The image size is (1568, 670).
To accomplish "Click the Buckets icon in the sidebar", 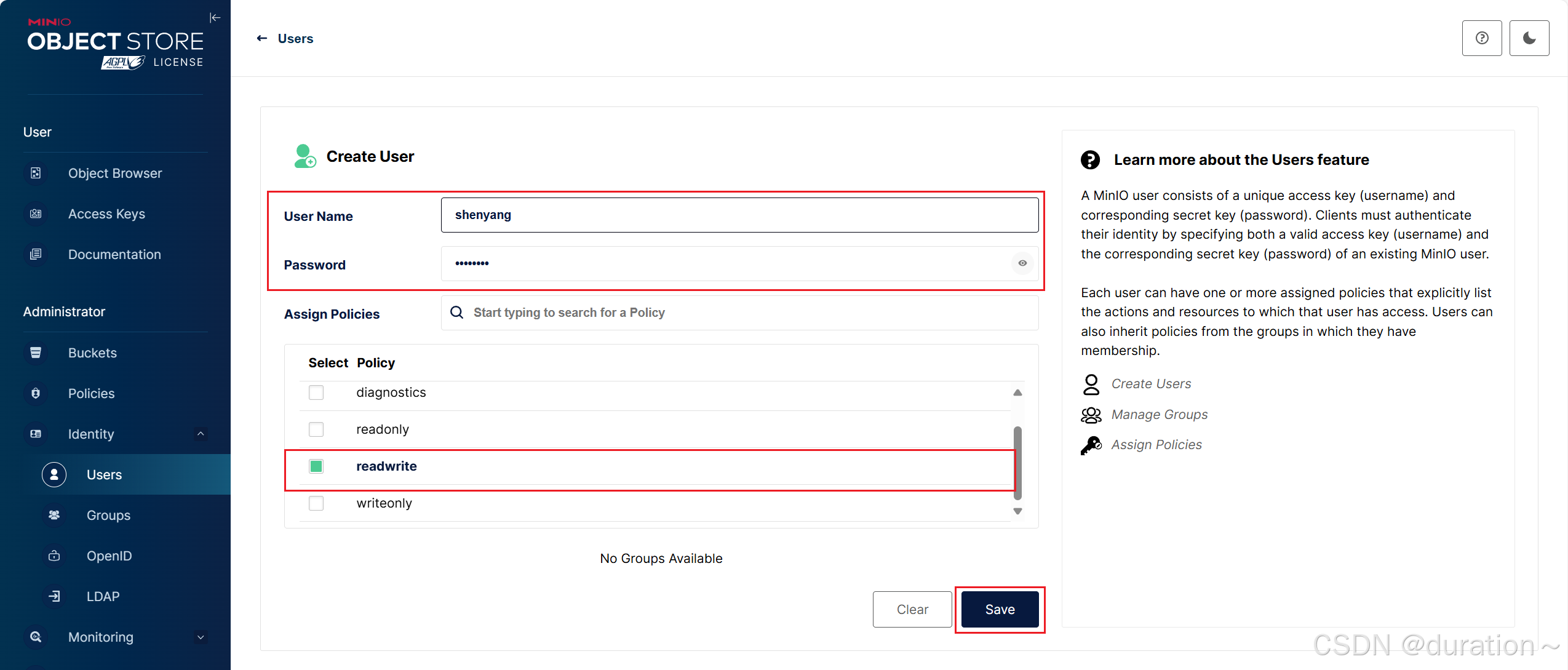I will pos(36,353).
